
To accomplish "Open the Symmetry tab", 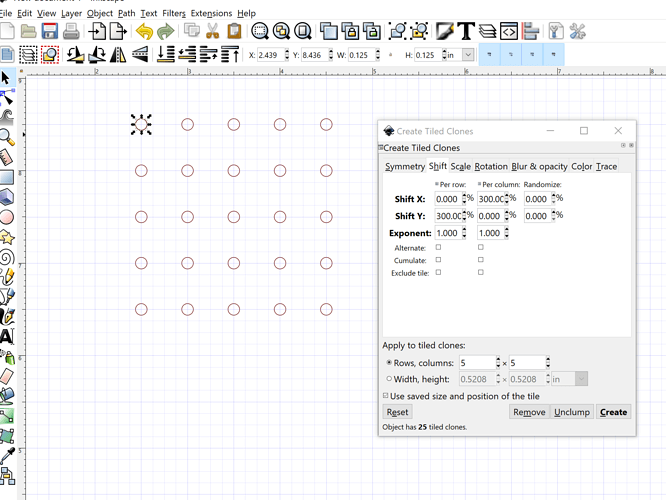I will pos(405,167).
